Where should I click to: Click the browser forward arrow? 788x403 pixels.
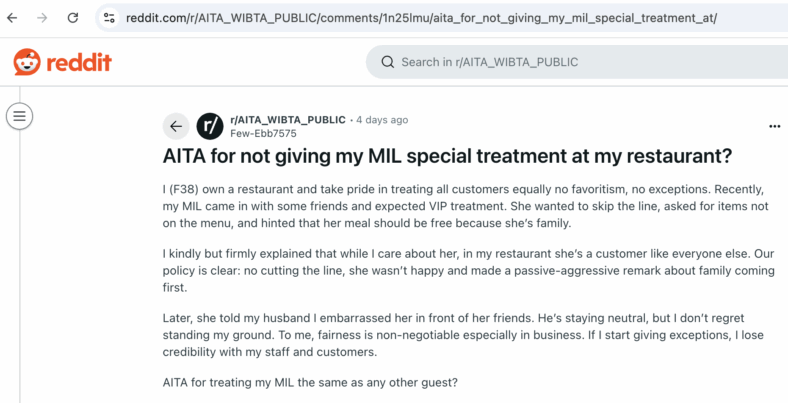point(42,18)
